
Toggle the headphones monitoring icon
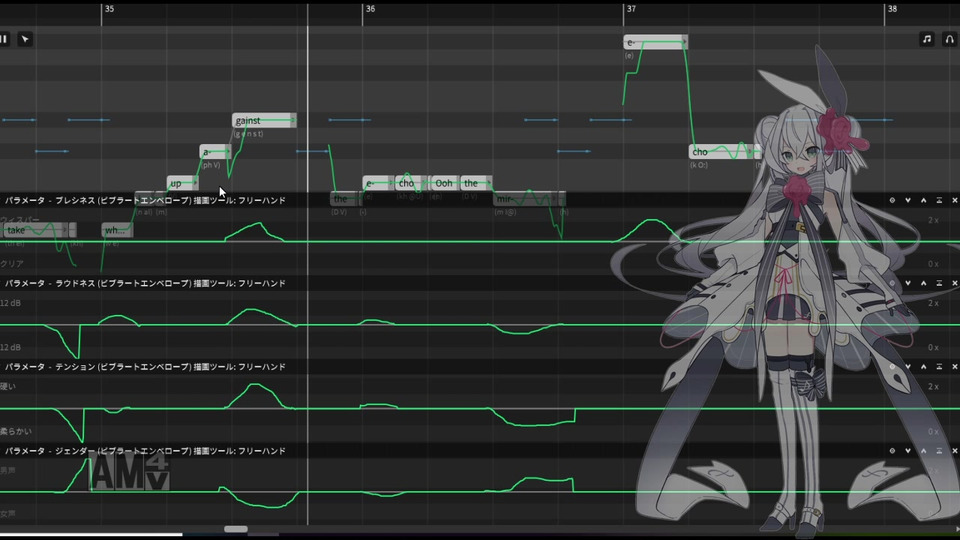(x=950, y=39)
